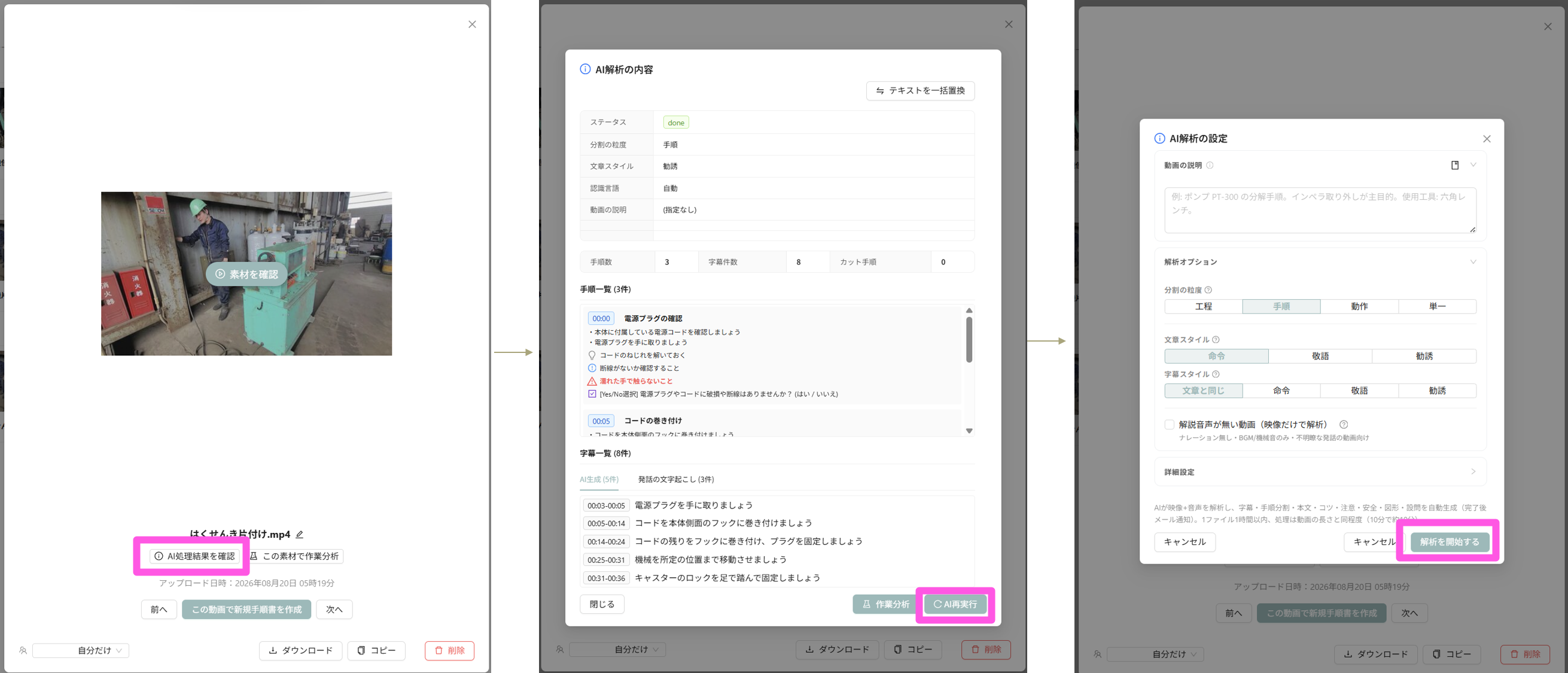Go to next item with 次へ in left panel
The height and width of the screenshot is (673, 1568).
(x=334, y=610)
